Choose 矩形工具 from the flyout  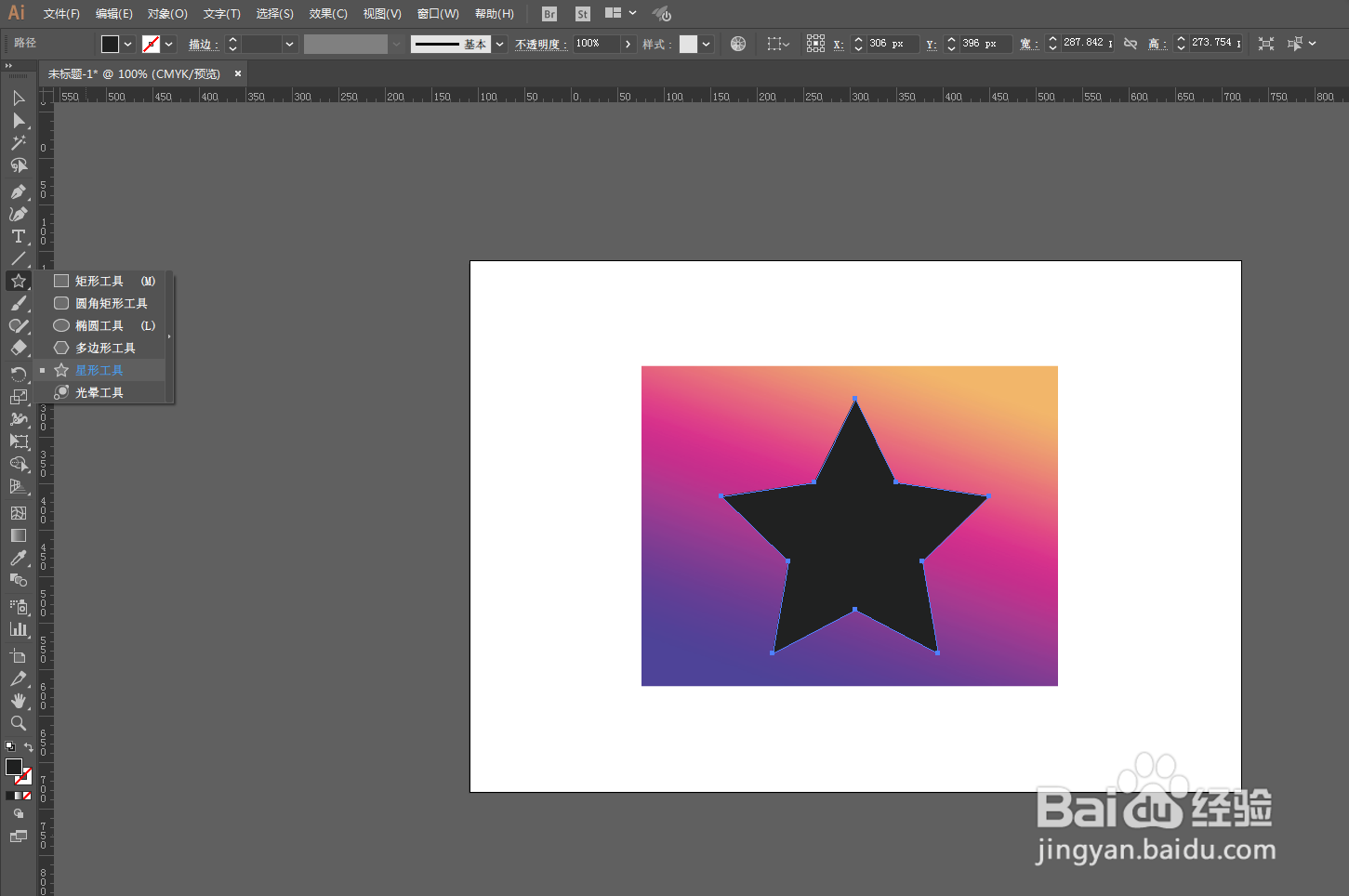click(x=100, y=281)
